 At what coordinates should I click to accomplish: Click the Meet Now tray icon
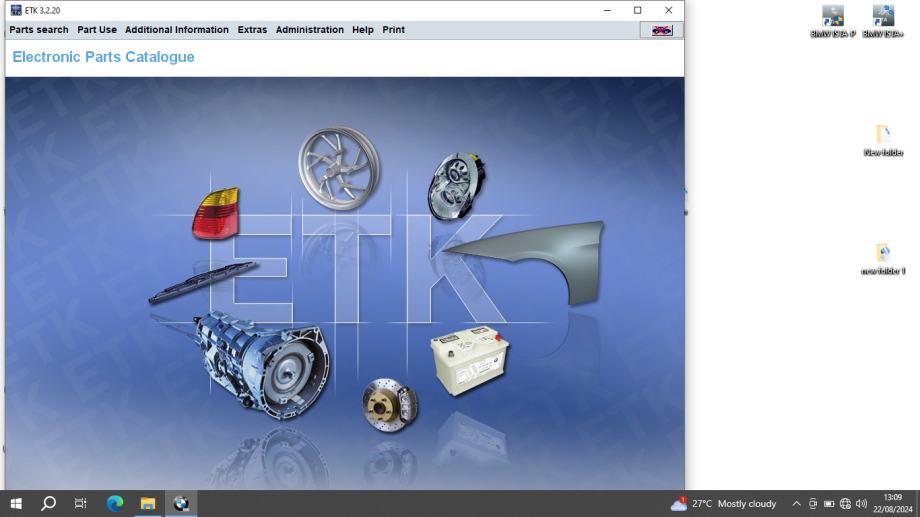click(x=813, y=504)
